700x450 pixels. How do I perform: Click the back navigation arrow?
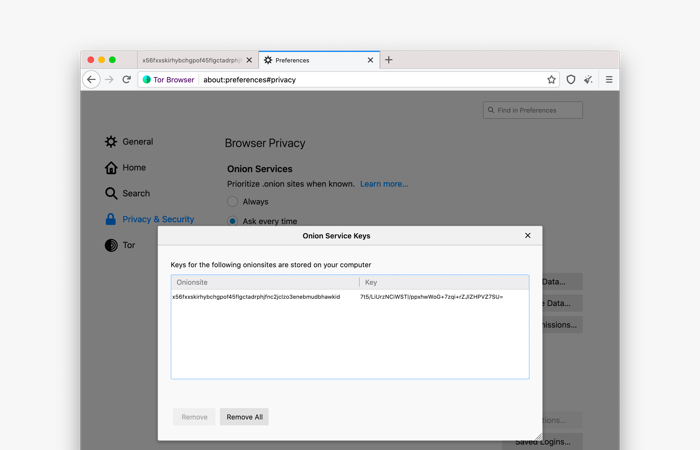click(x=91, y=80)
